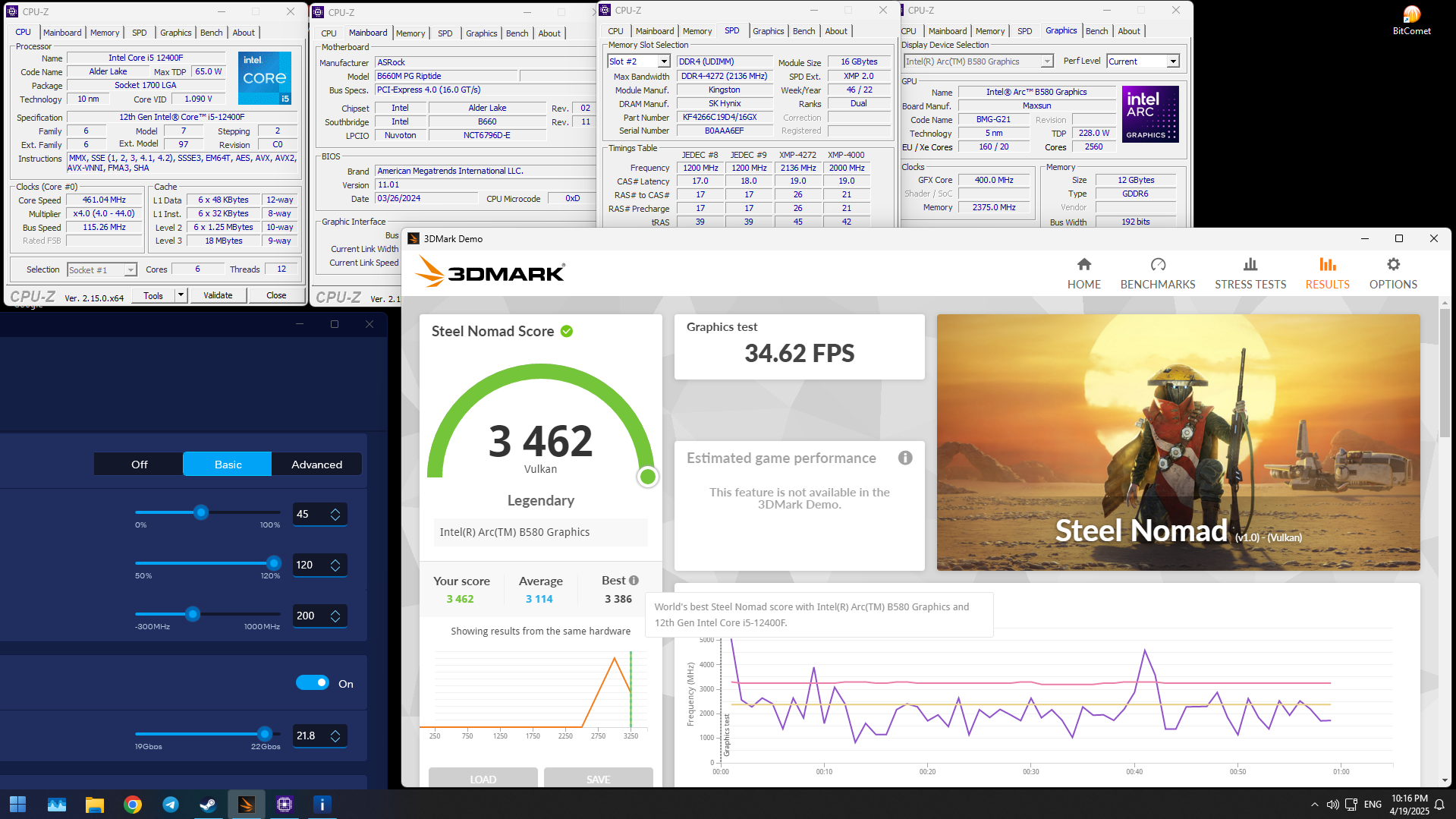Screen dimensions: 1456x819
Task: Open the Windows Start menu
Action: 17,804
